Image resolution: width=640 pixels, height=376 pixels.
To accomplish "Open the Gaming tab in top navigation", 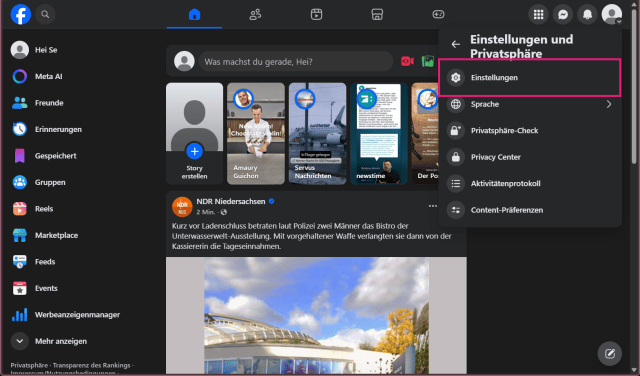I will coord(438,15).
